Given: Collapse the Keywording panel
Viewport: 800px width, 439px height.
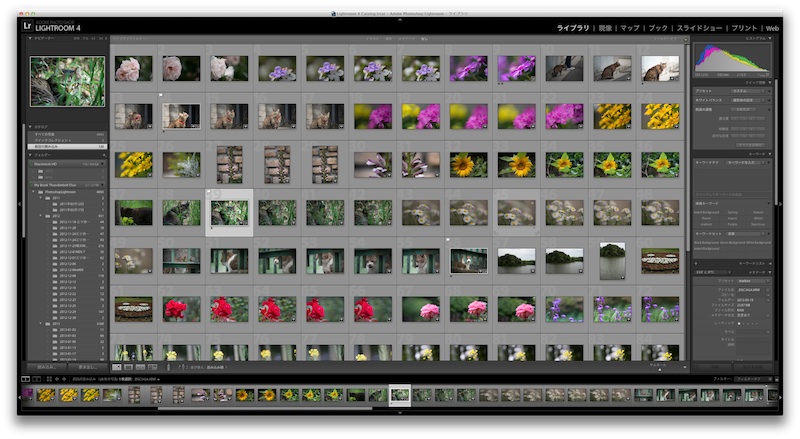Looking at the screenshot, I should pyautogui.click(x=769, y=154).
